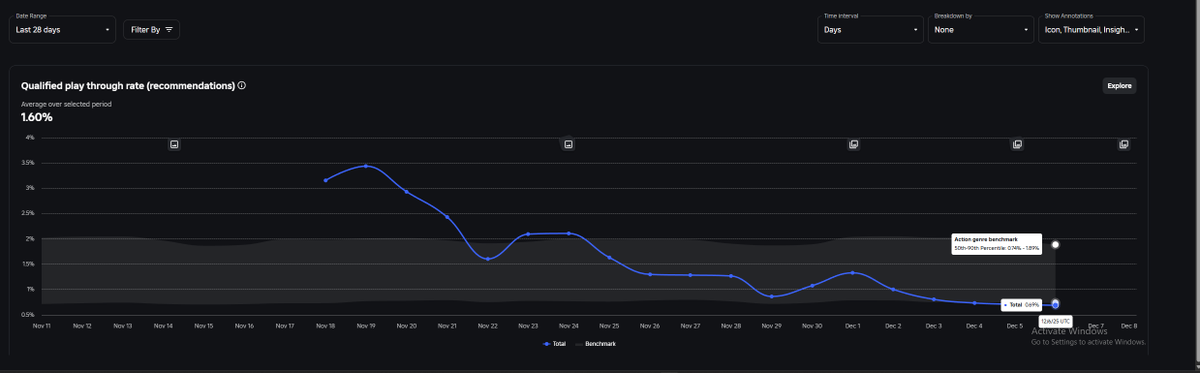1200x373 pixels.
Task: Click the annotation icon above Nov 24
Action: (568, 144)
